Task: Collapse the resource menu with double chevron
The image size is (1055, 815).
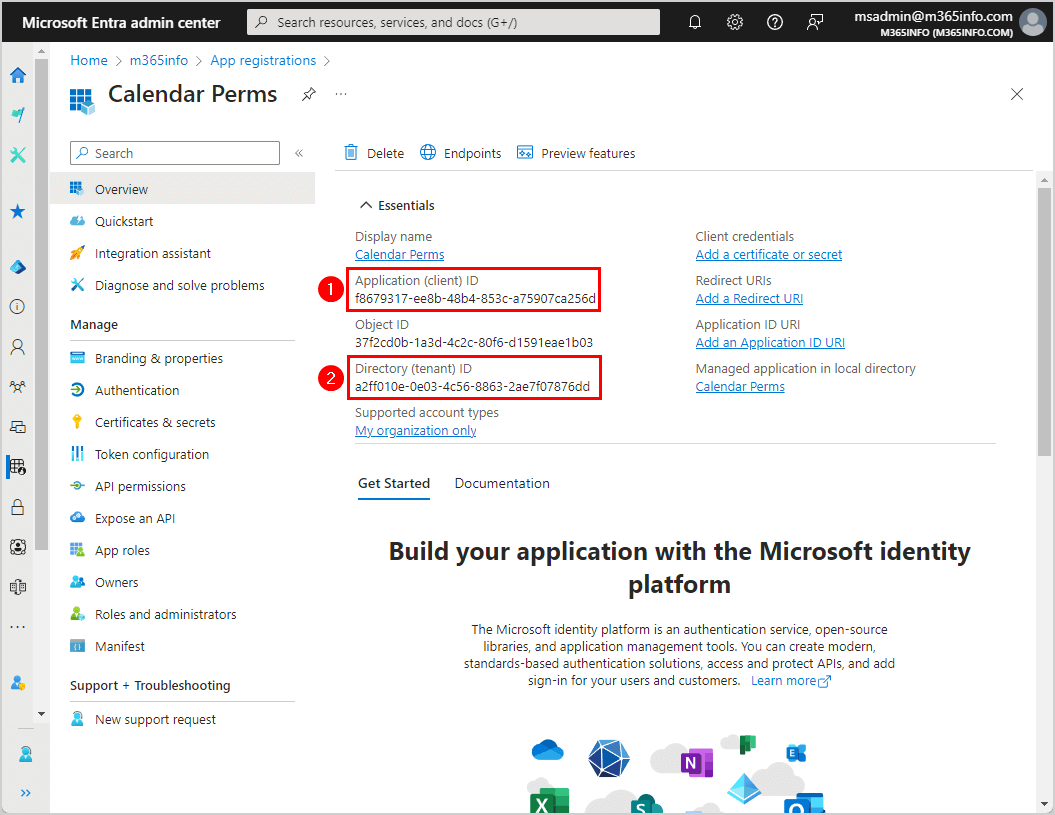Action: pyautogui.click(x=299, y=153)
